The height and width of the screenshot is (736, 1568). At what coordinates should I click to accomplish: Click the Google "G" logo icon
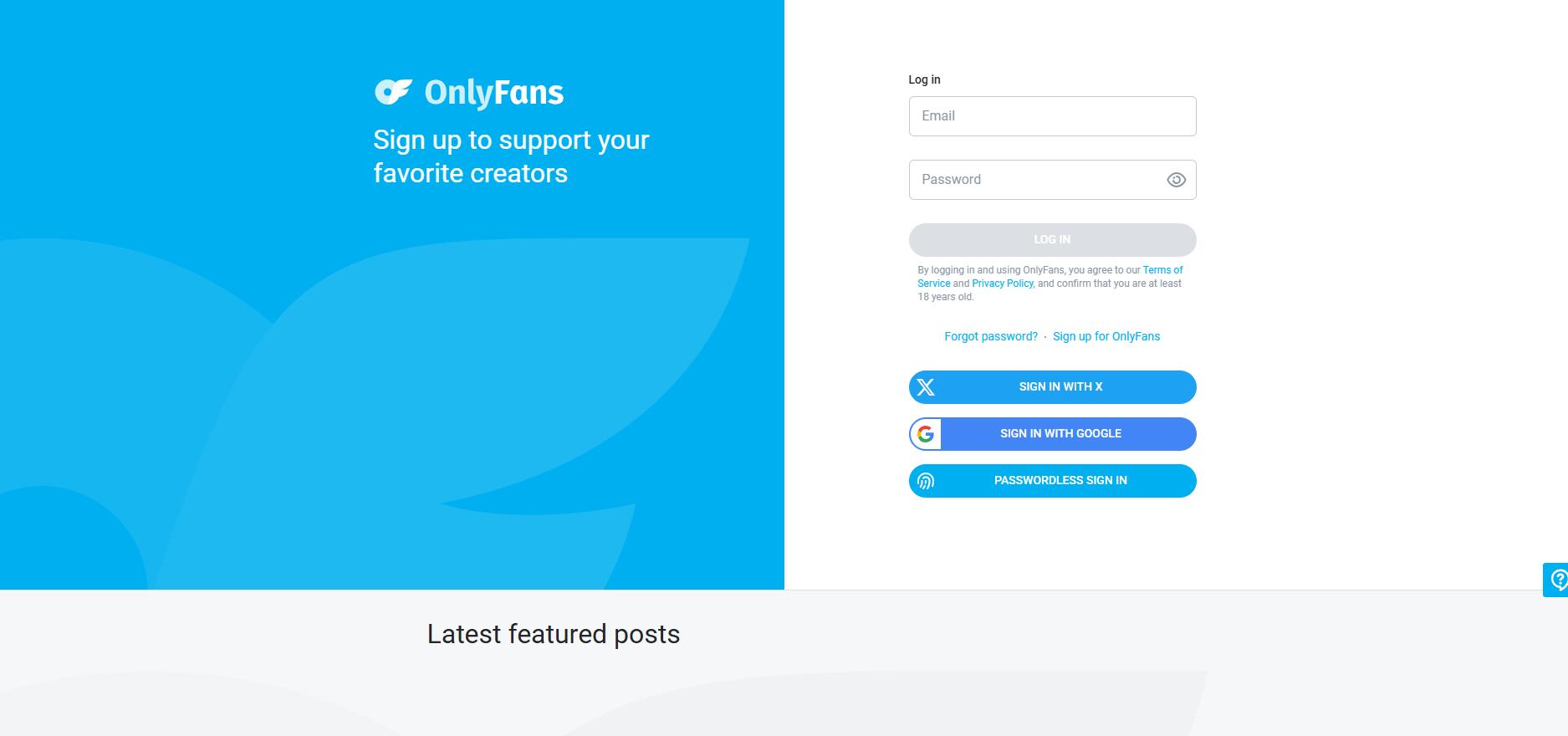click(x=926, y=434)
